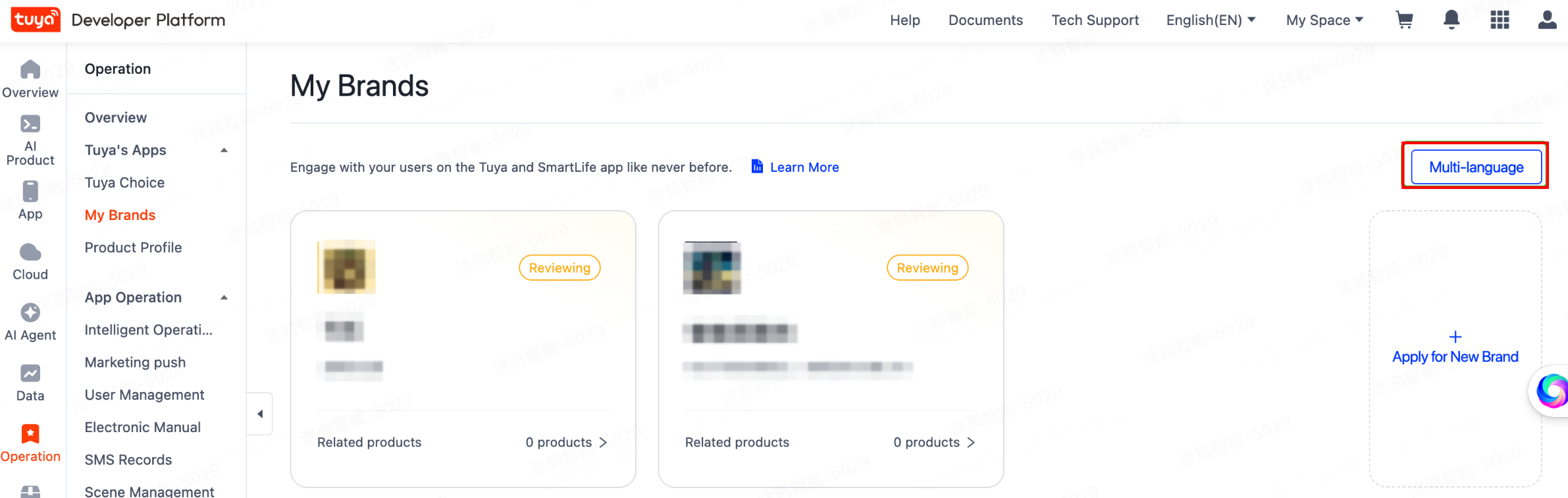Open the Cloud section icon
Viewport: 1568px width, 498px height.
(x=30, y=262)
